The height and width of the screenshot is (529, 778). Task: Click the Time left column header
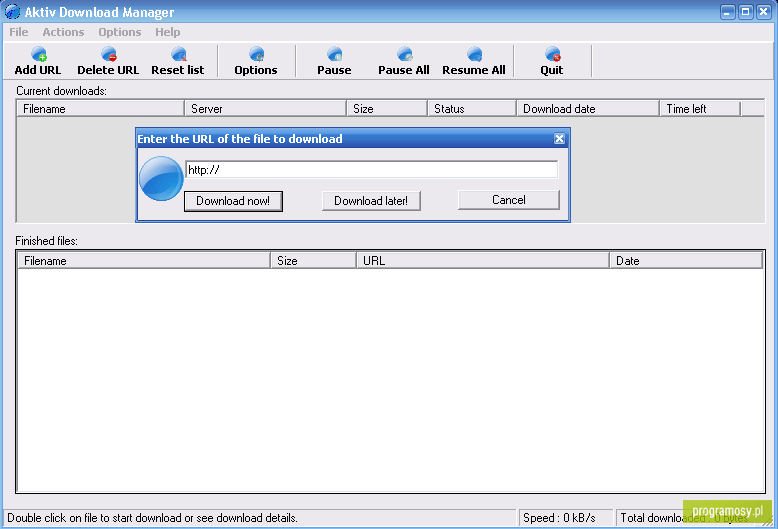700,109
